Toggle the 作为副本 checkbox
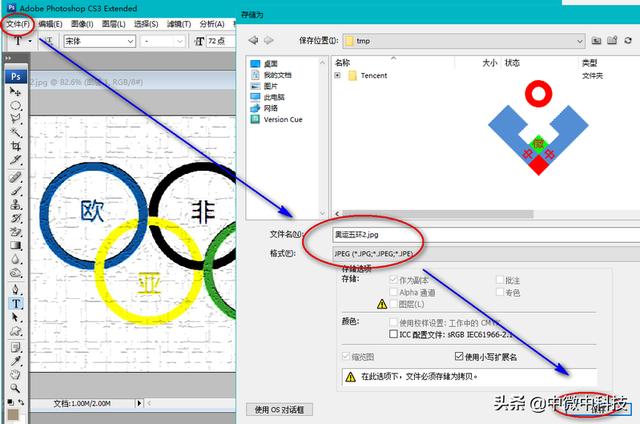 393,280
